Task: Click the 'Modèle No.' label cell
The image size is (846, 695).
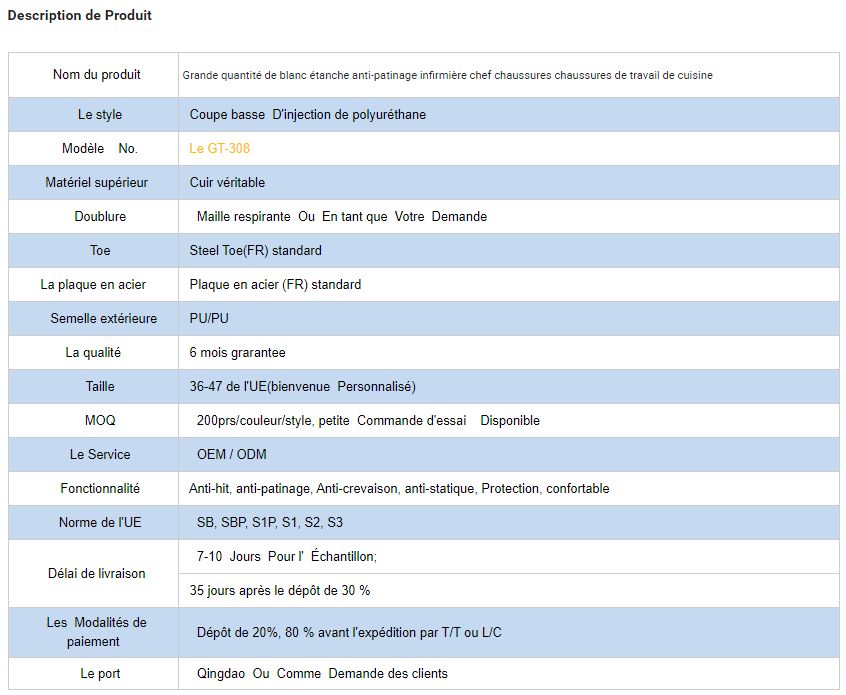Action: [x=99, y=148]
